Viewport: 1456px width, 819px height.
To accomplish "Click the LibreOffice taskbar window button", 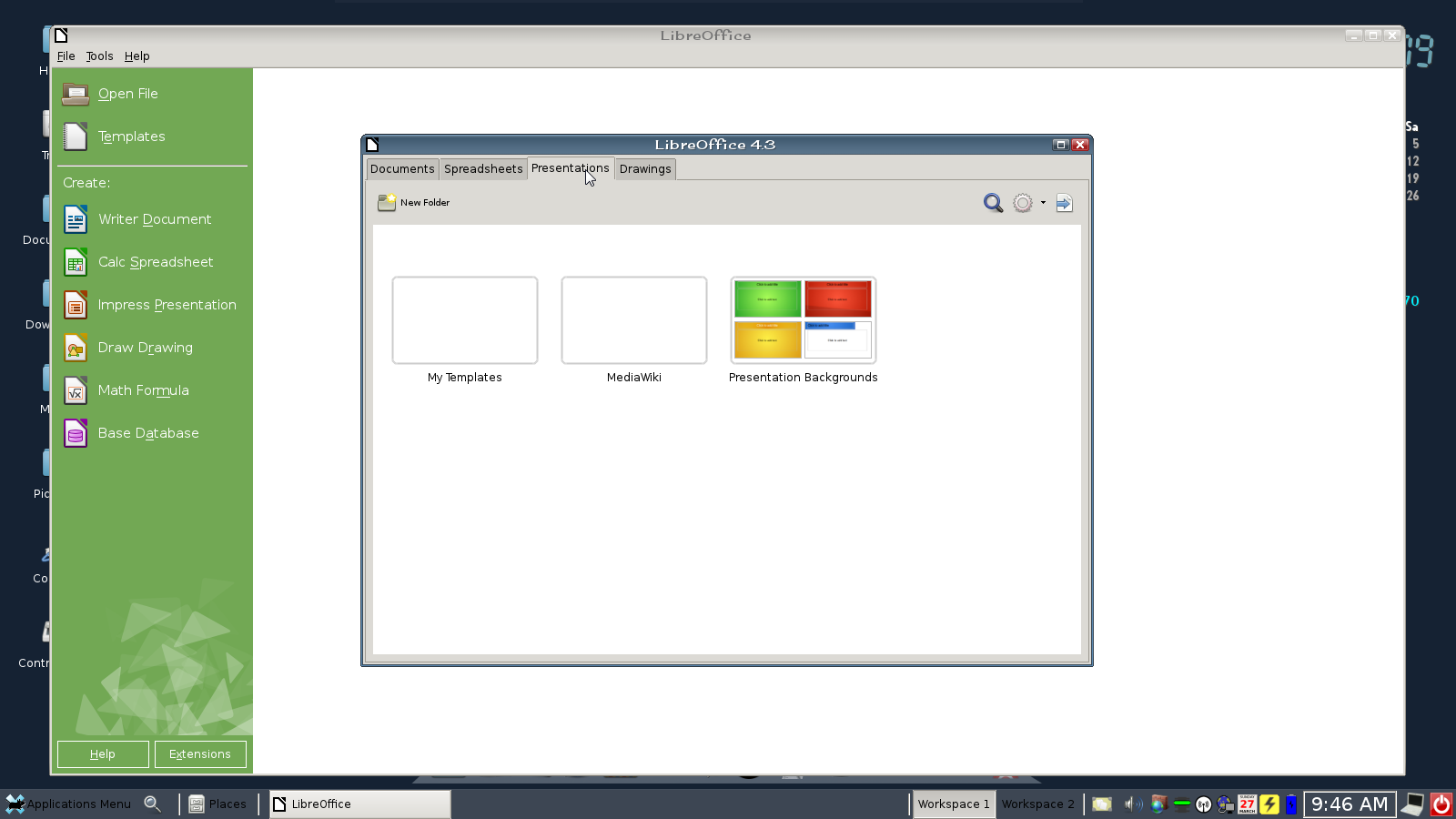I will (359, 804).
